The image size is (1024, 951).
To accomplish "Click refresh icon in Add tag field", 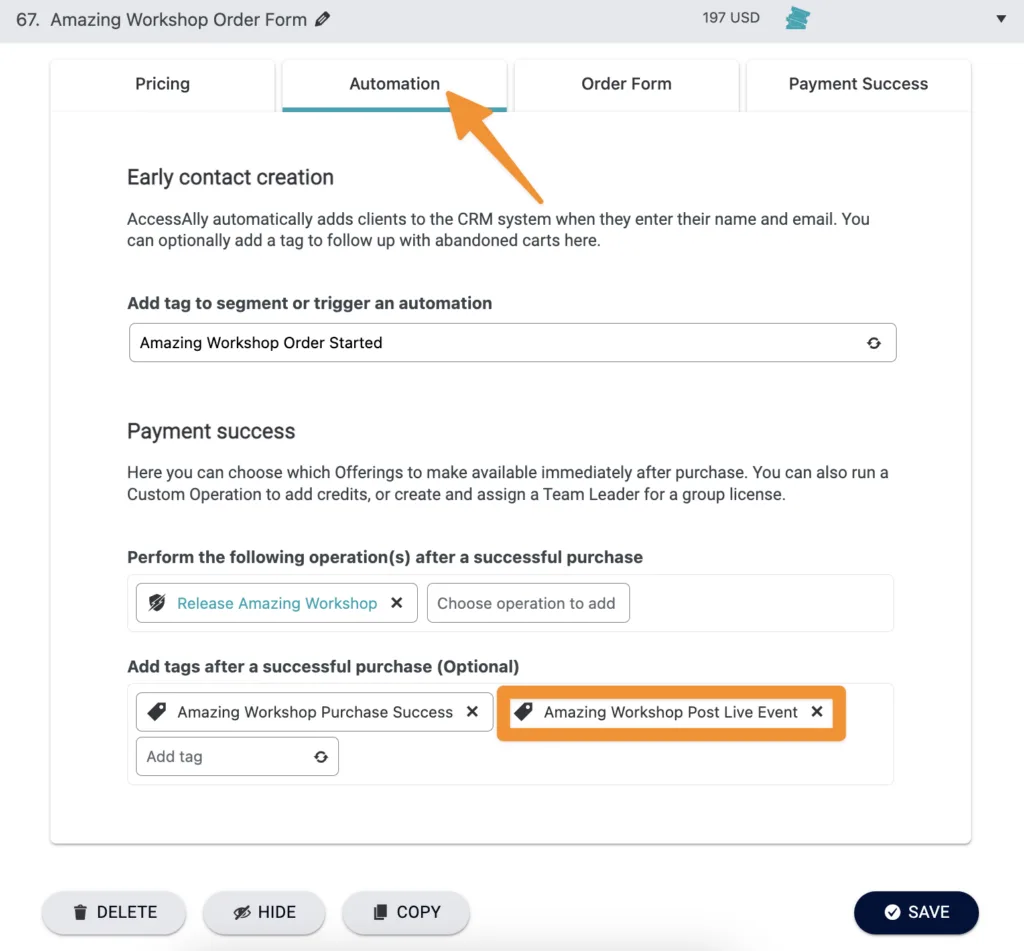I will (x=320, y=757).
